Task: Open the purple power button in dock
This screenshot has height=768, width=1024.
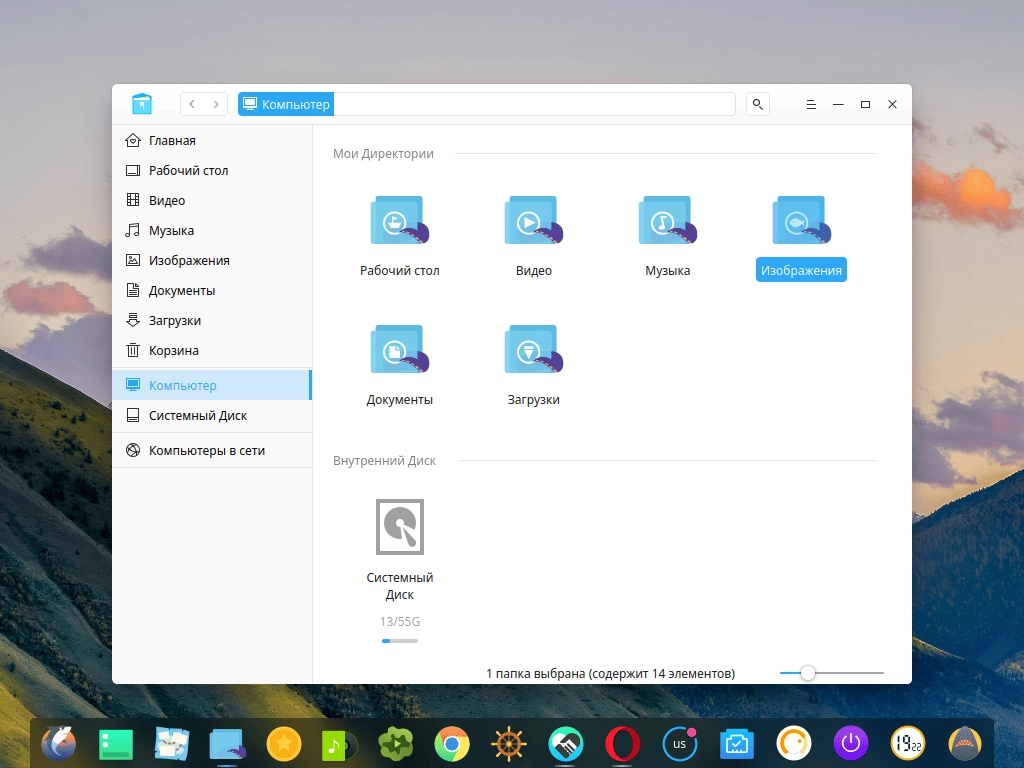Action: pyautogui.click(x=851, y=743)
